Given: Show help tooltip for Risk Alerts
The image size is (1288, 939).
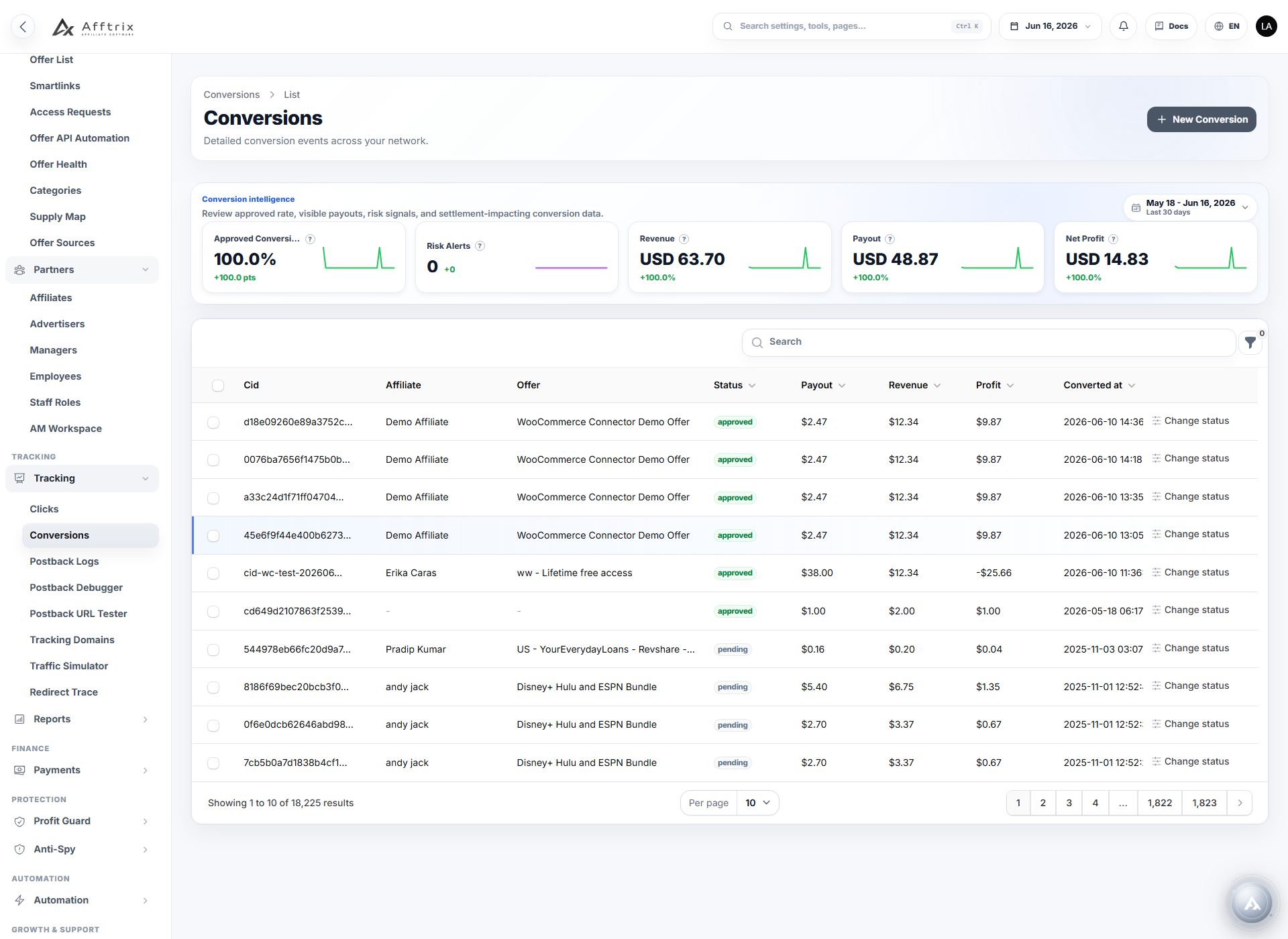Looking at the screenshot, I should [x=480, y=246].
